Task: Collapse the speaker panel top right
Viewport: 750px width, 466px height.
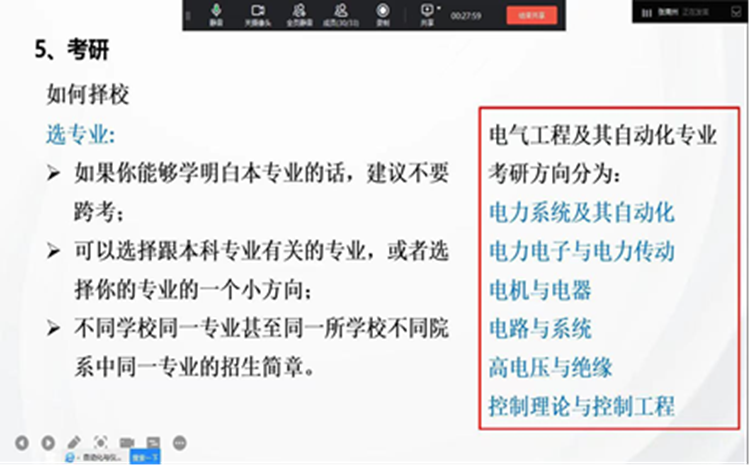Action: 735,14
